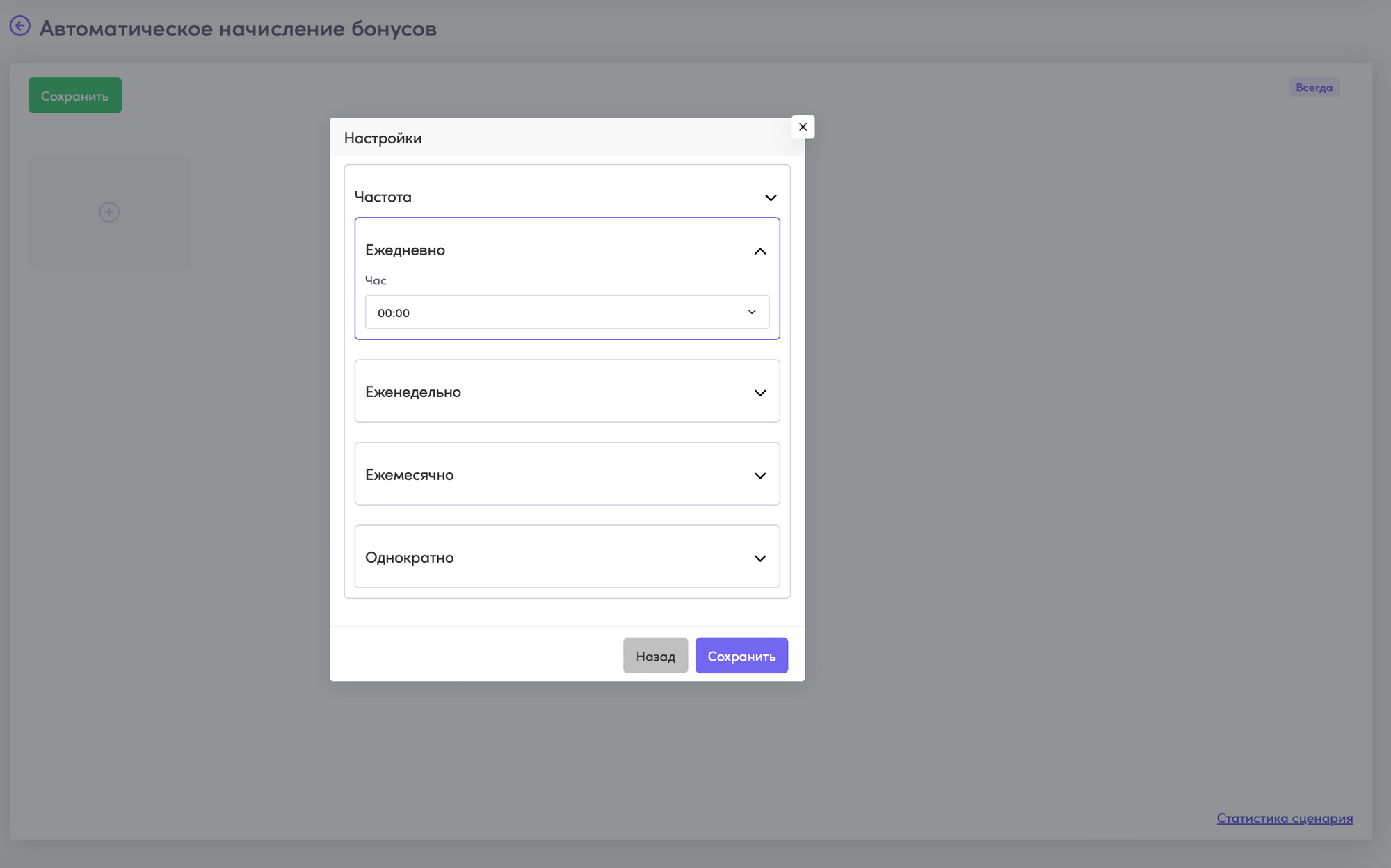The width and height of the screenshot is (1391, 868).
Task: Expand the Ежемесячно option chevron
Action: (x=760, y=476)
